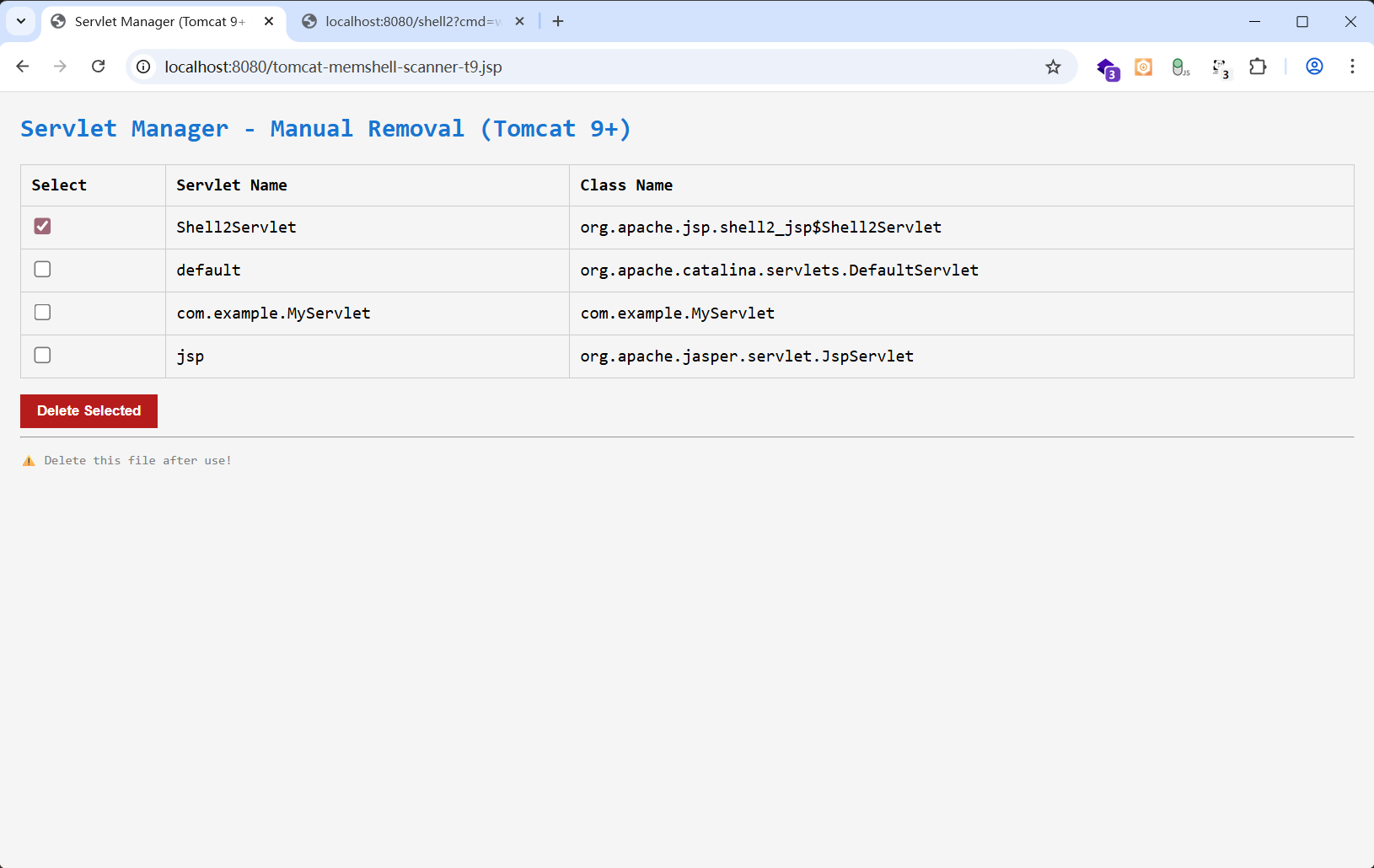Screen dimensions: 1374x868
Task: Select the default servlet checkbox
Action: (x=42, y=270)
